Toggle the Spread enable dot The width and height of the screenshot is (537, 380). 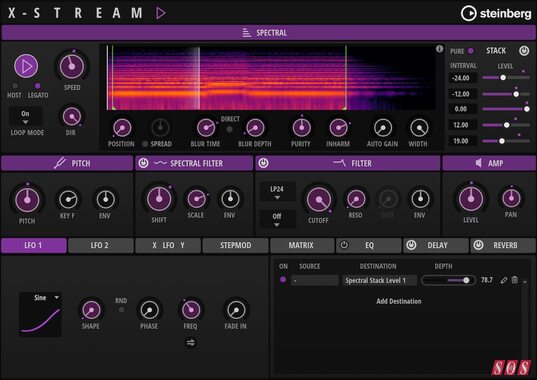145,144
